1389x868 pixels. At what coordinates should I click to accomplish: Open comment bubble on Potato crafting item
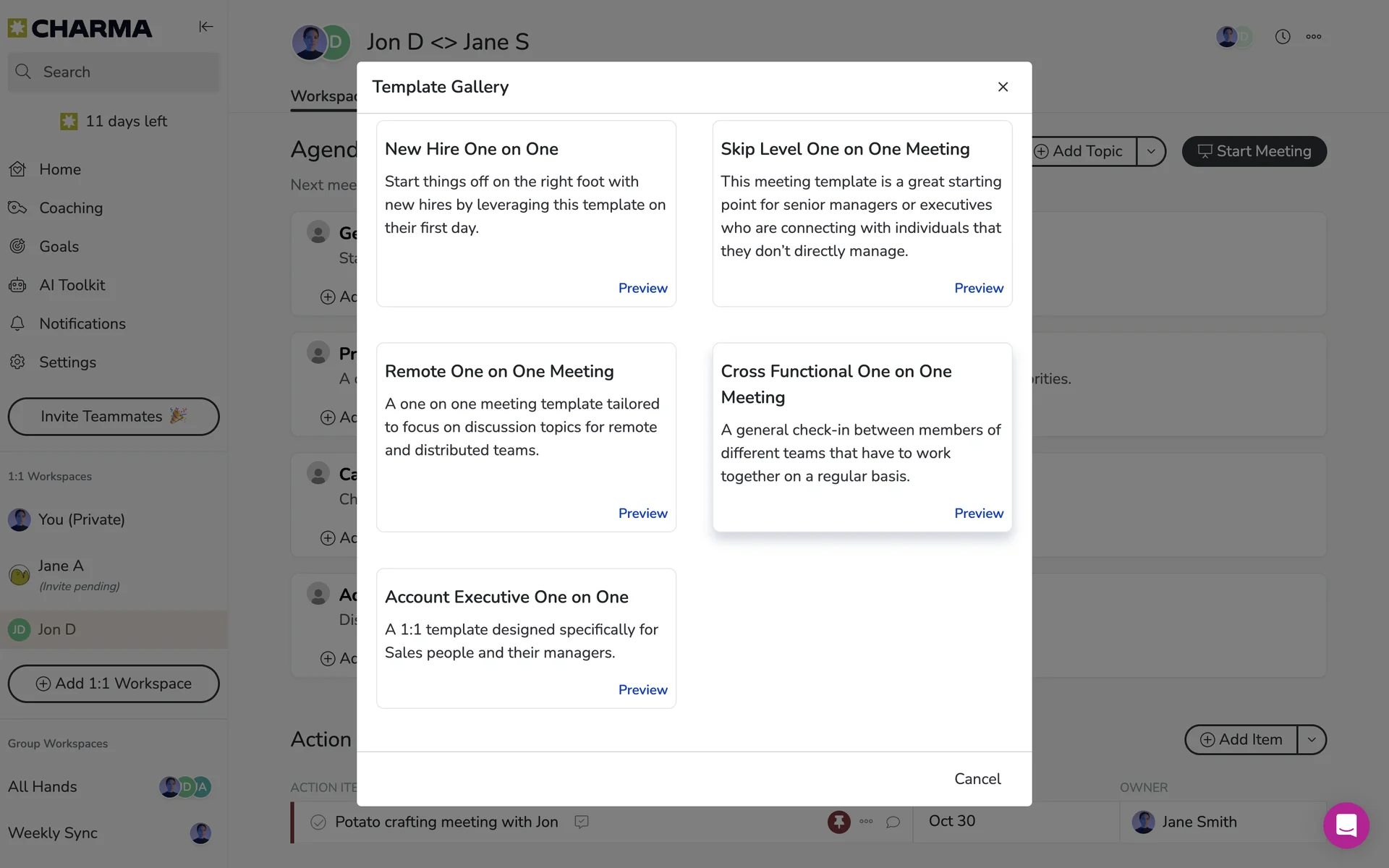(x=893, y=822)
